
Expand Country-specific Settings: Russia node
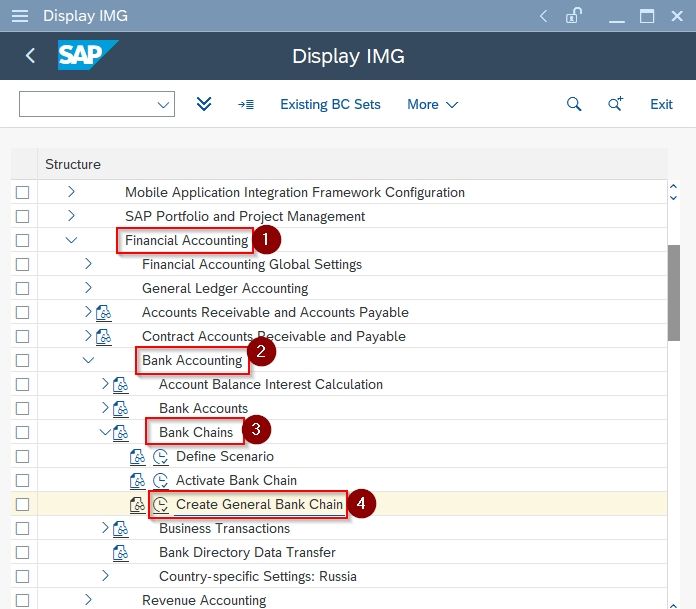click(105, 576)
